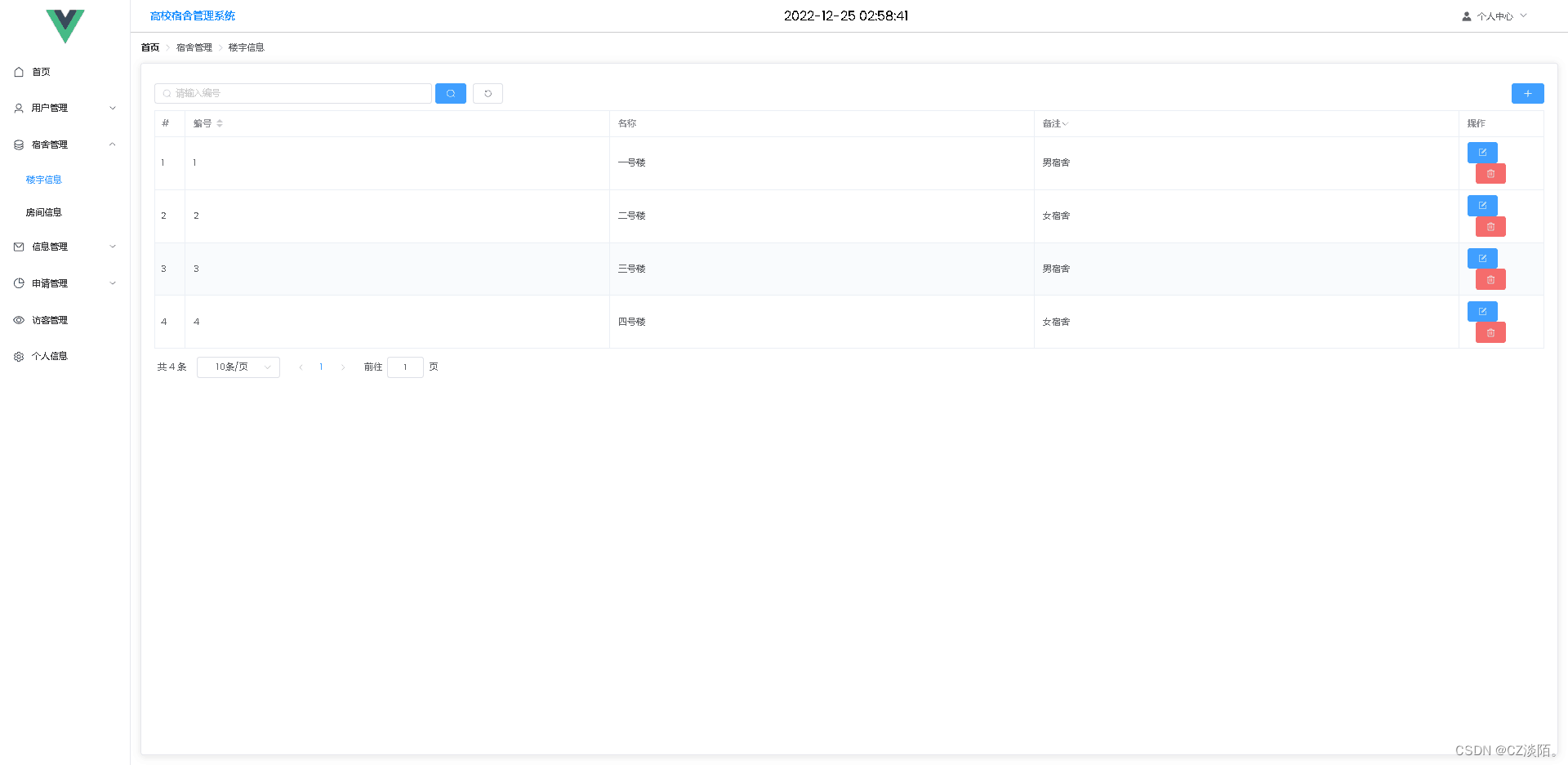Expand the 申请管理 sidebar menu
This screenshot has height=765, width=1568.
tap(65, 283)
